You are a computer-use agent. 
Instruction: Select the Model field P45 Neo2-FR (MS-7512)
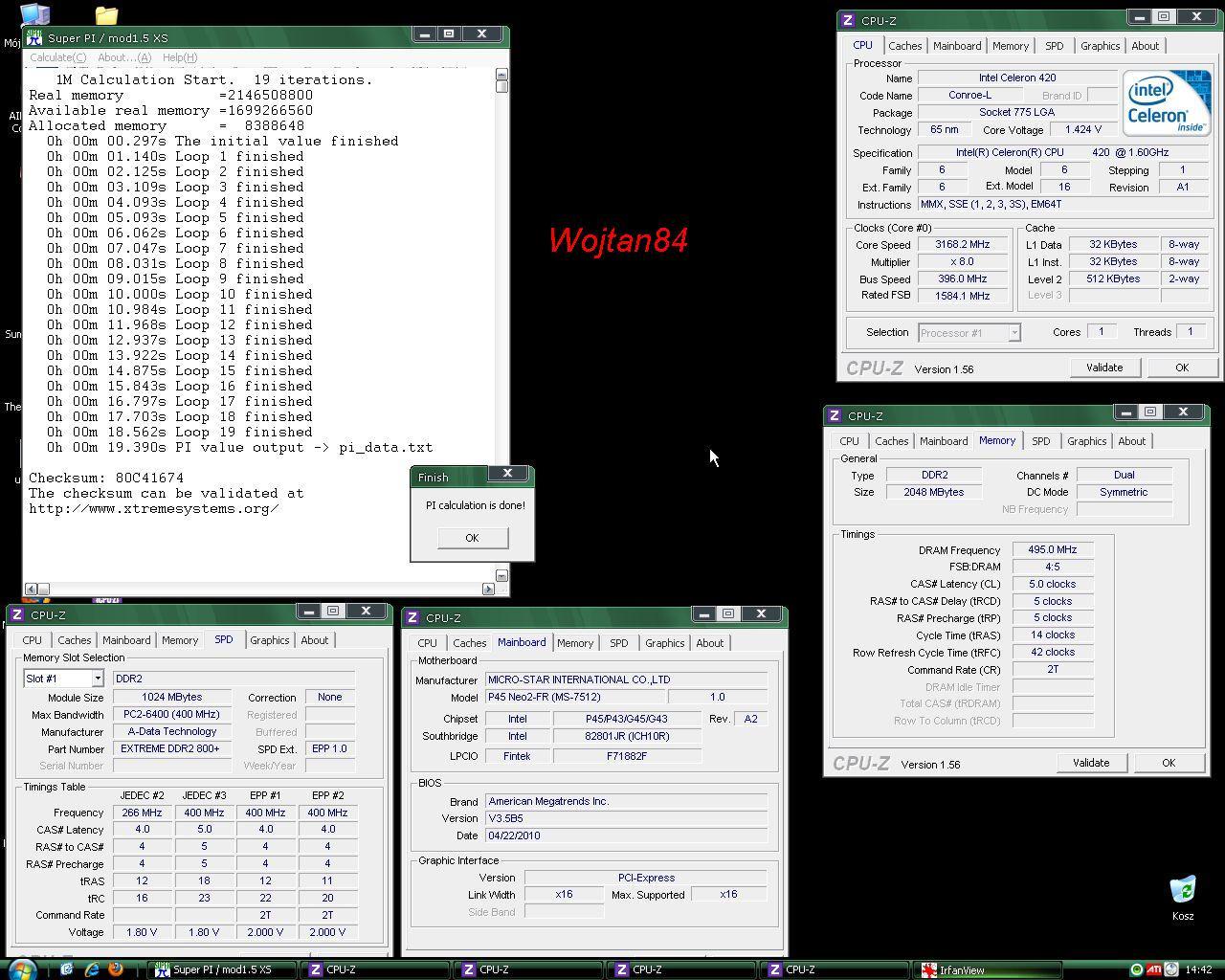574,697
